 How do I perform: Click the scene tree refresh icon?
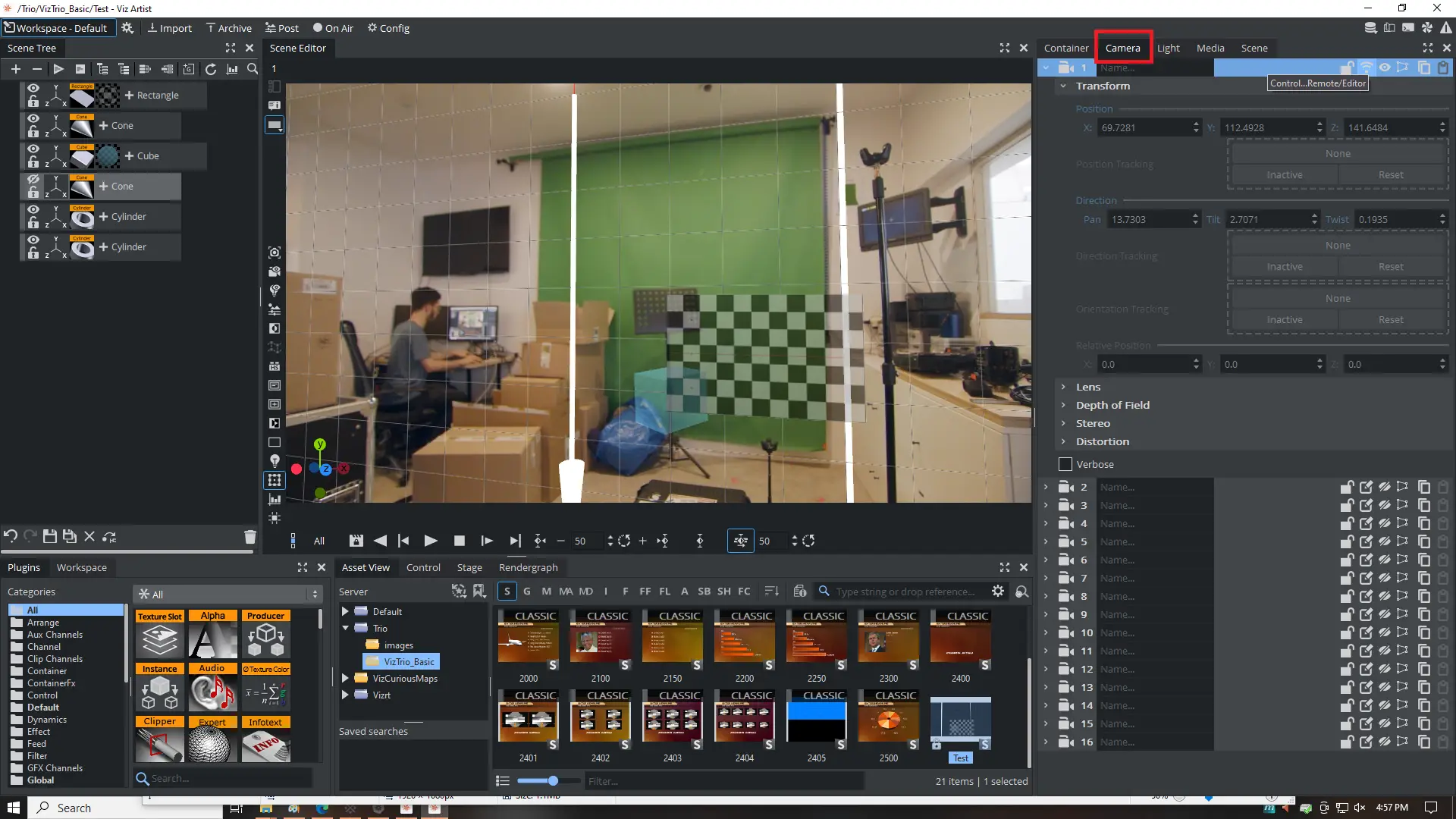210,69
